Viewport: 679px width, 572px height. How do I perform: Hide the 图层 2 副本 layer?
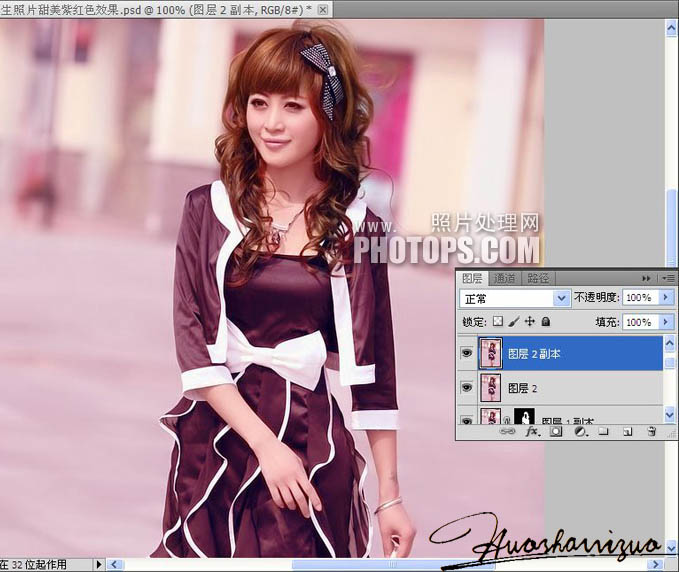click(467, 353)
